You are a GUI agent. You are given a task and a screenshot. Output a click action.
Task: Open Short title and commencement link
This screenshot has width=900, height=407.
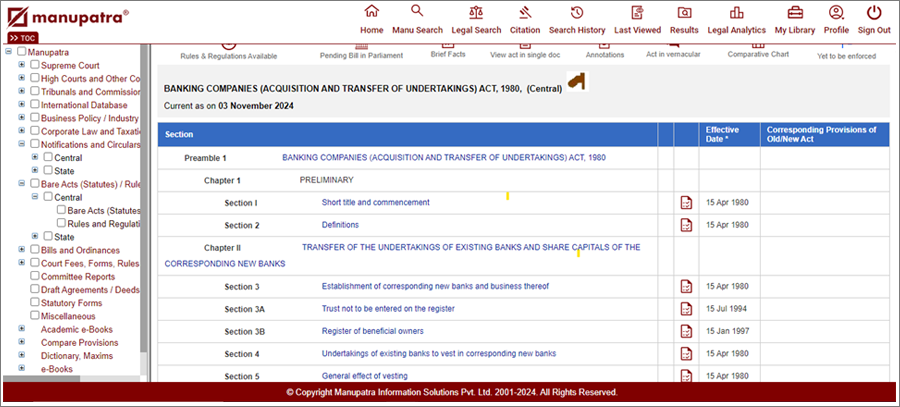click(375, 203)
